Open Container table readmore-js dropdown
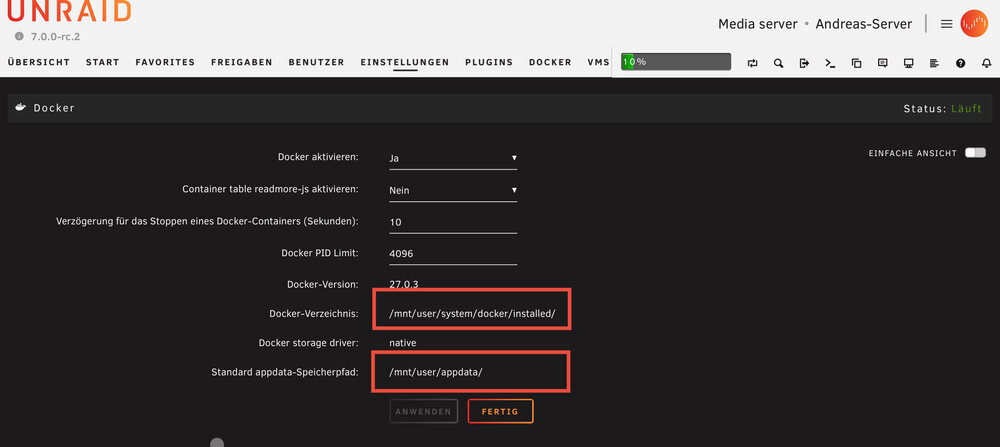The image size is (1000, 447). click(x=453, y=190)
